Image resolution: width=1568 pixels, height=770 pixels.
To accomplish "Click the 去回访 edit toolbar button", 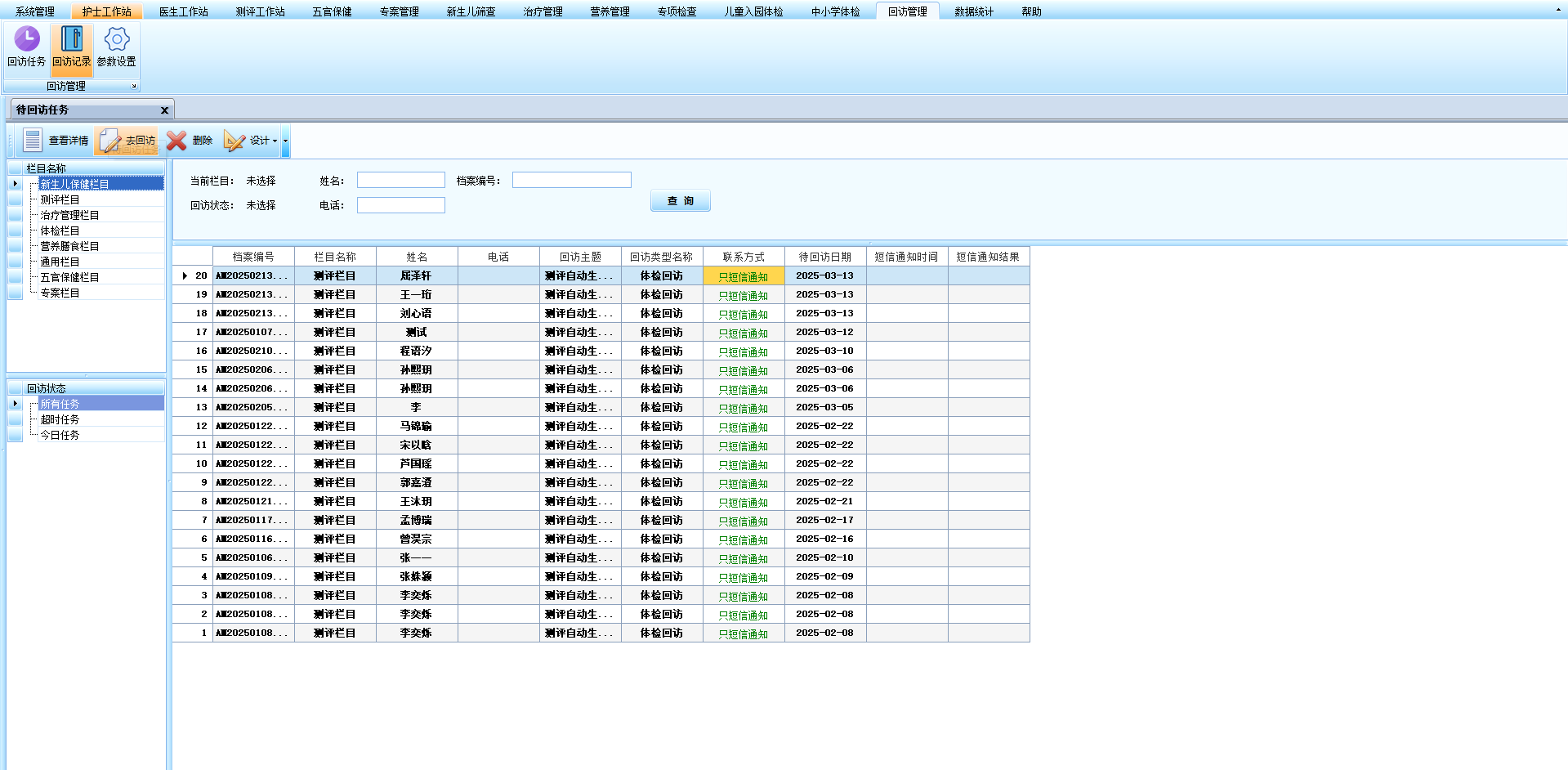I will coord(127,141).
